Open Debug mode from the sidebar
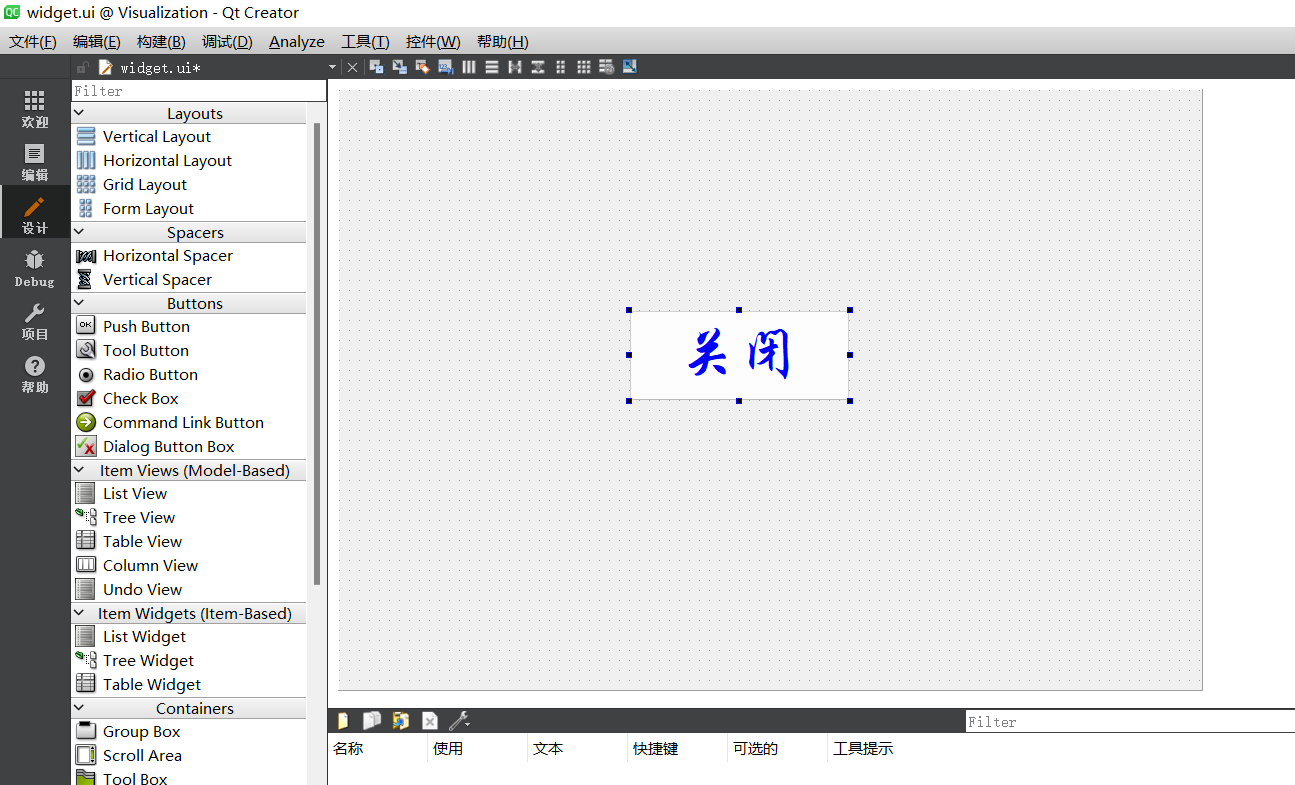1295x785 pixels. click(x=35, y=268)
